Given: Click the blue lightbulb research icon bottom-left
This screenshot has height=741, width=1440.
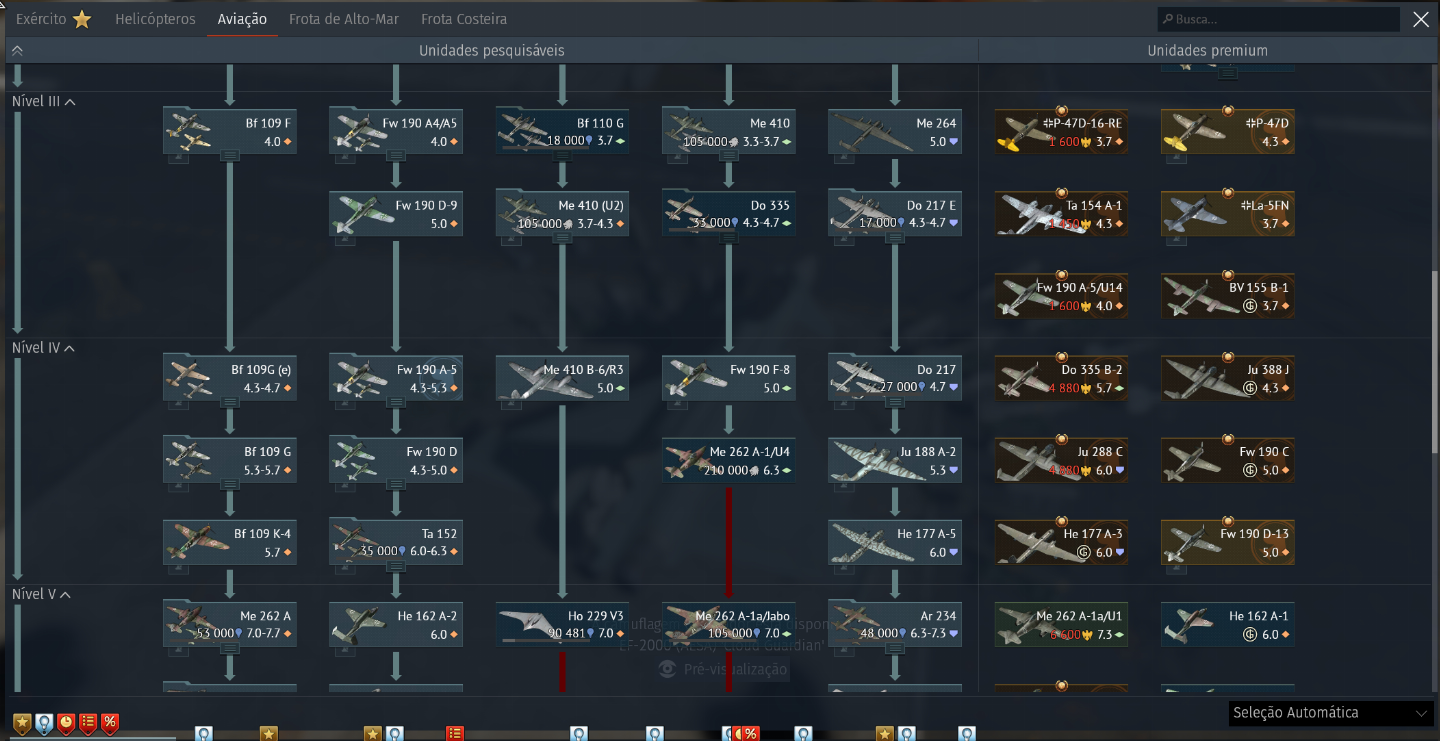Looking at the screenshot, I should tap(44, 723).
